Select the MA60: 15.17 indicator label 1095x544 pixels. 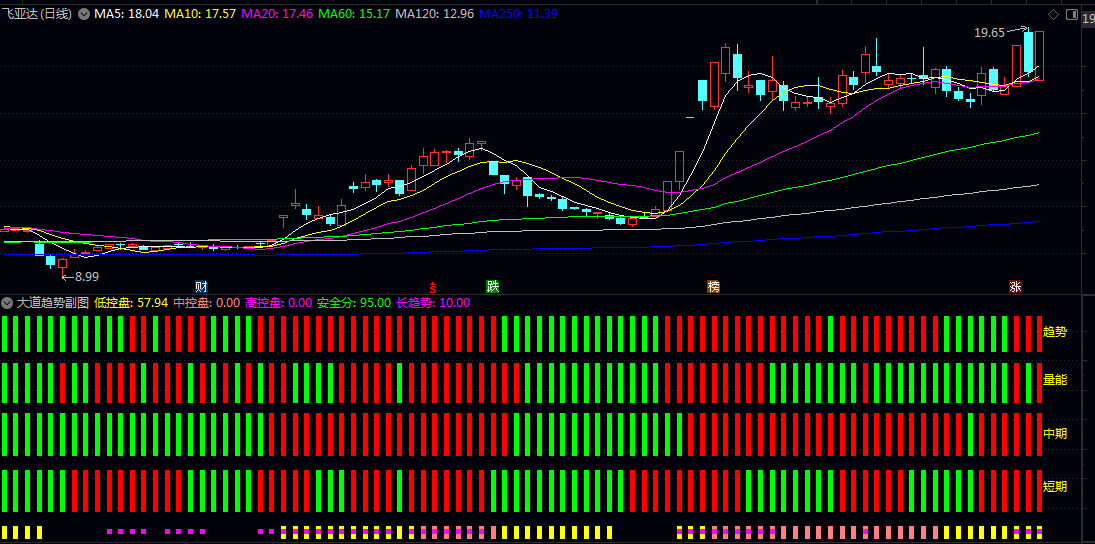(x=353, y=14)
